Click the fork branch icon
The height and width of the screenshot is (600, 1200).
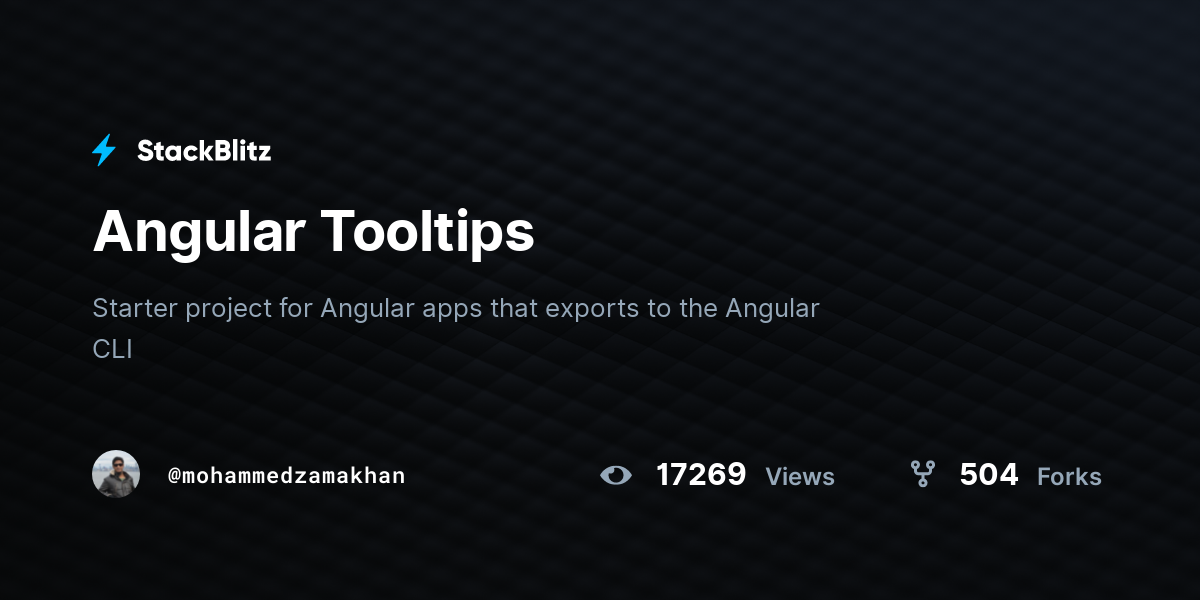point(922,474)
